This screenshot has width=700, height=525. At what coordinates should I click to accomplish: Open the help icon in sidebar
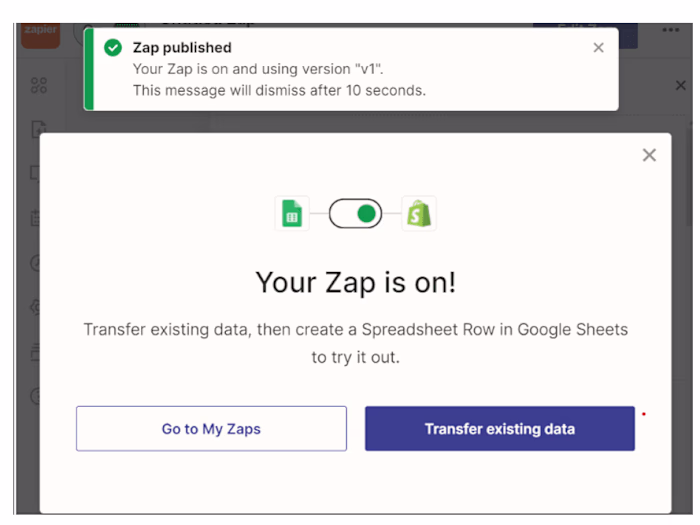coord(39,396)
